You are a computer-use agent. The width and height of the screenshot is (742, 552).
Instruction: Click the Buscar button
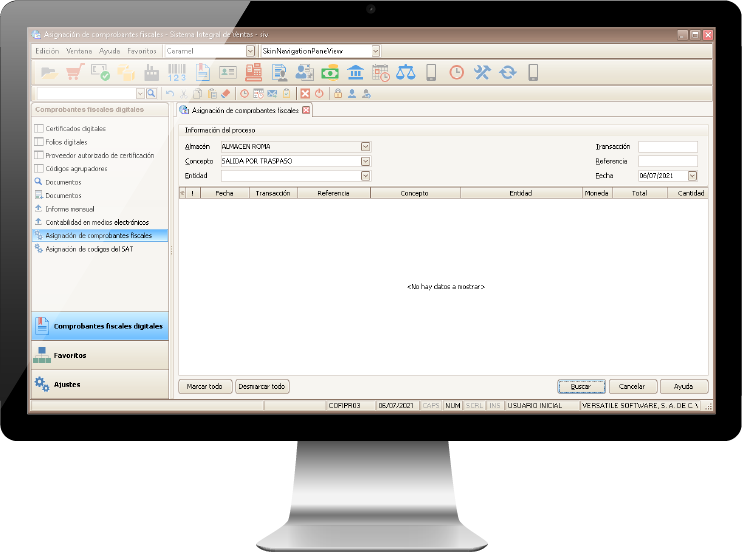tap(581, 386)
